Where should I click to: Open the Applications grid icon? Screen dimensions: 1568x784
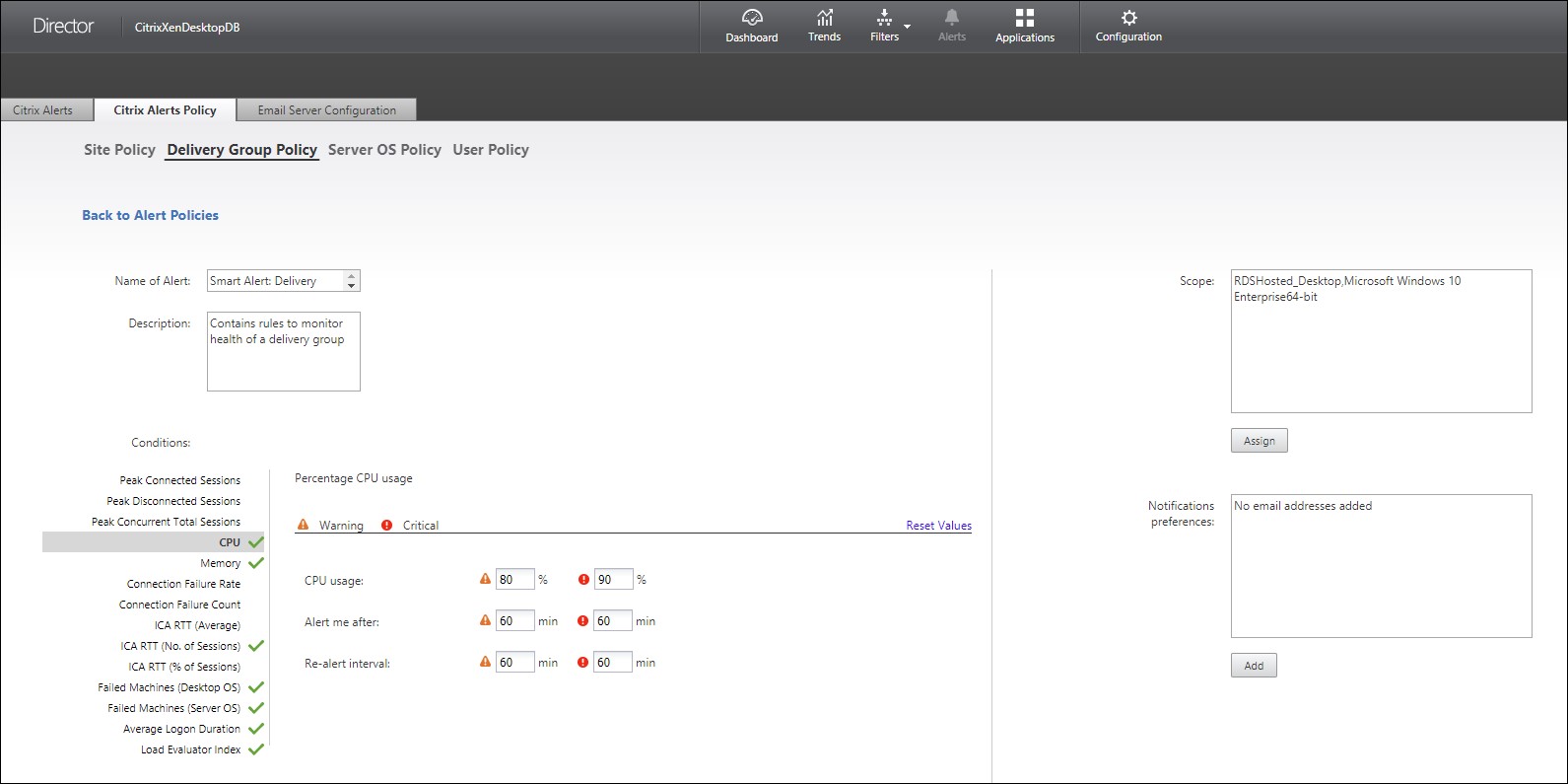[1025, 18]
